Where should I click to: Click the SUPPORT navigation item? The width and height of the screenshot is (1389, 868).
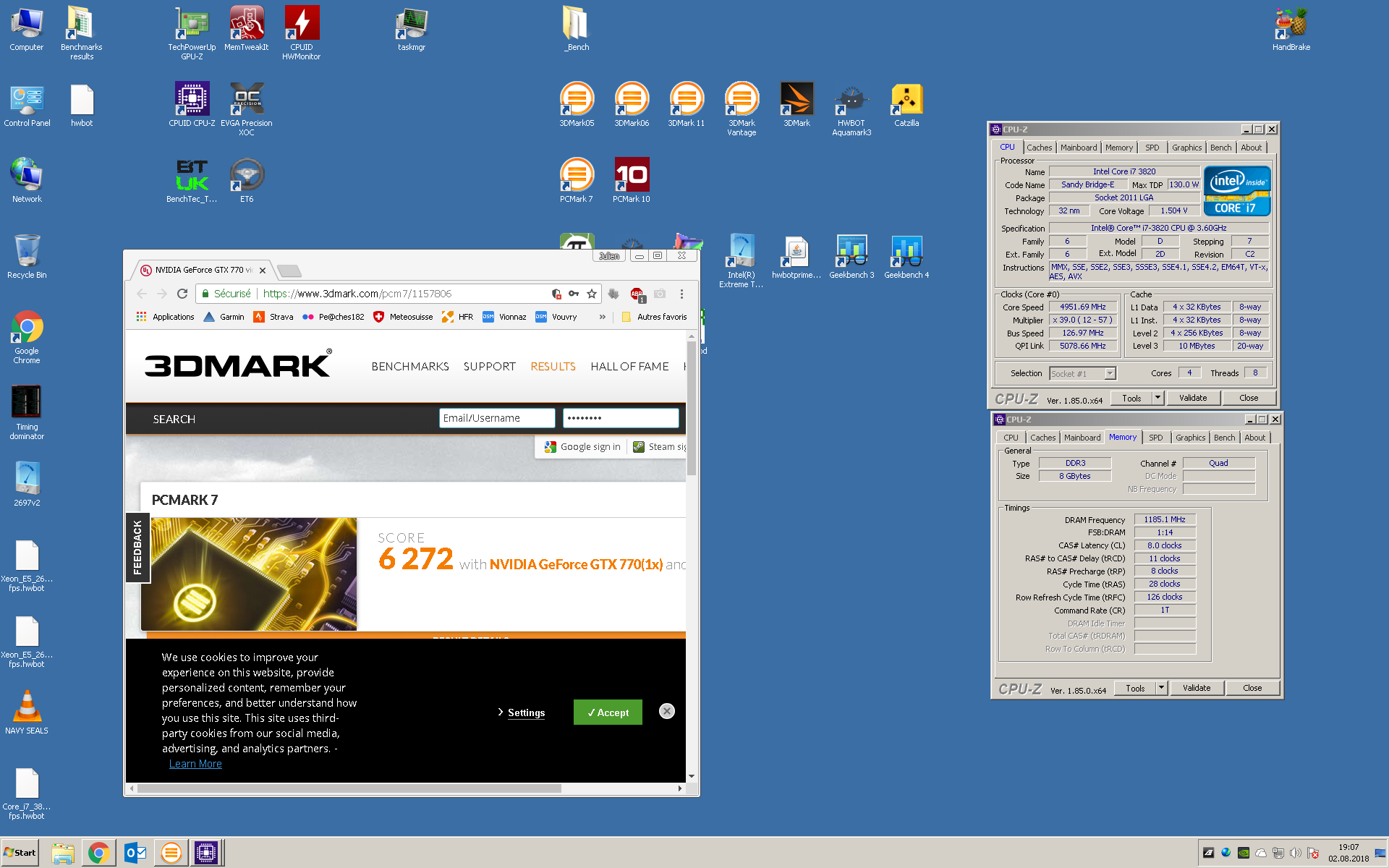[x=490, y=367]
